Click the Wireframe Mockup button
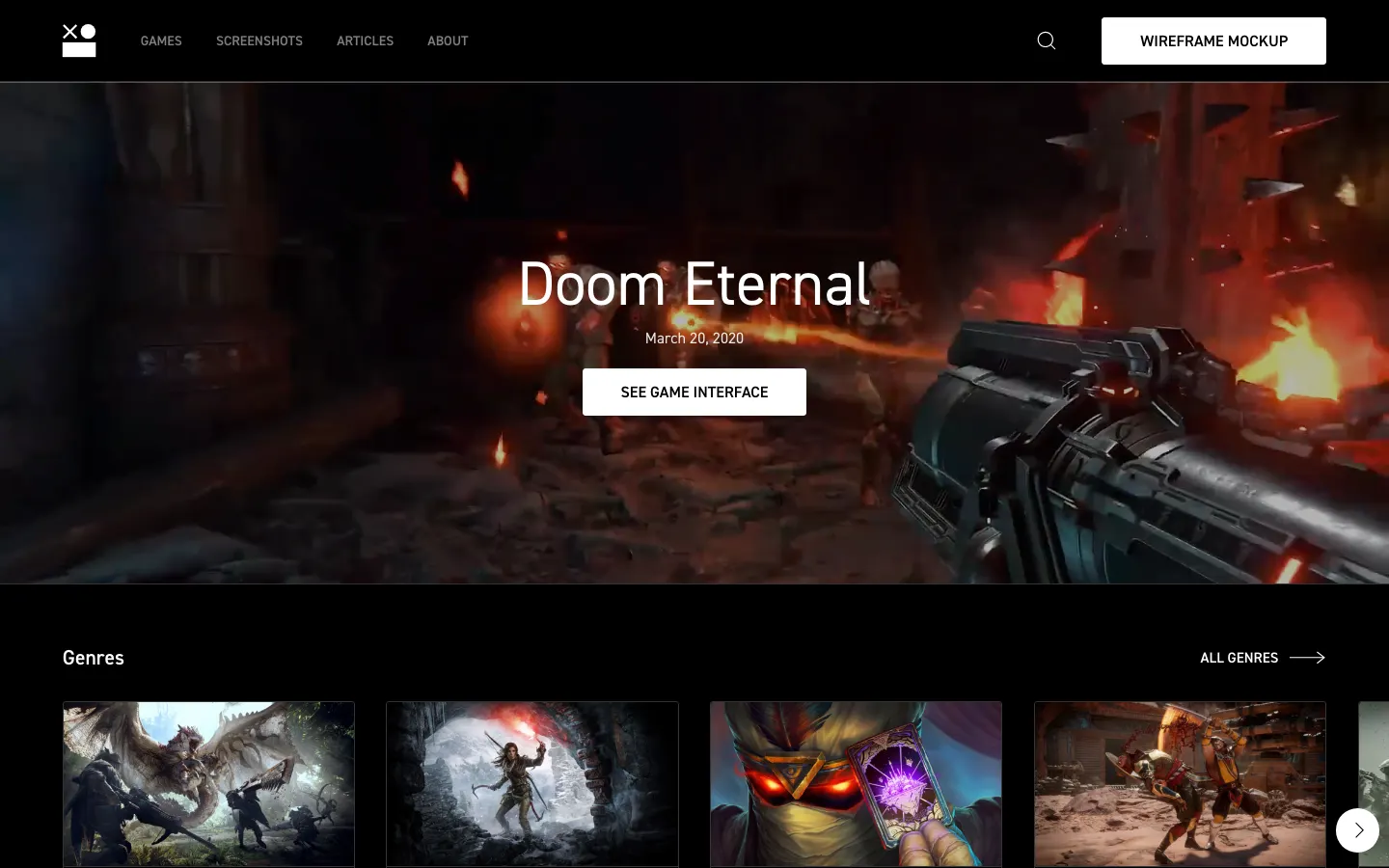 1213,41
